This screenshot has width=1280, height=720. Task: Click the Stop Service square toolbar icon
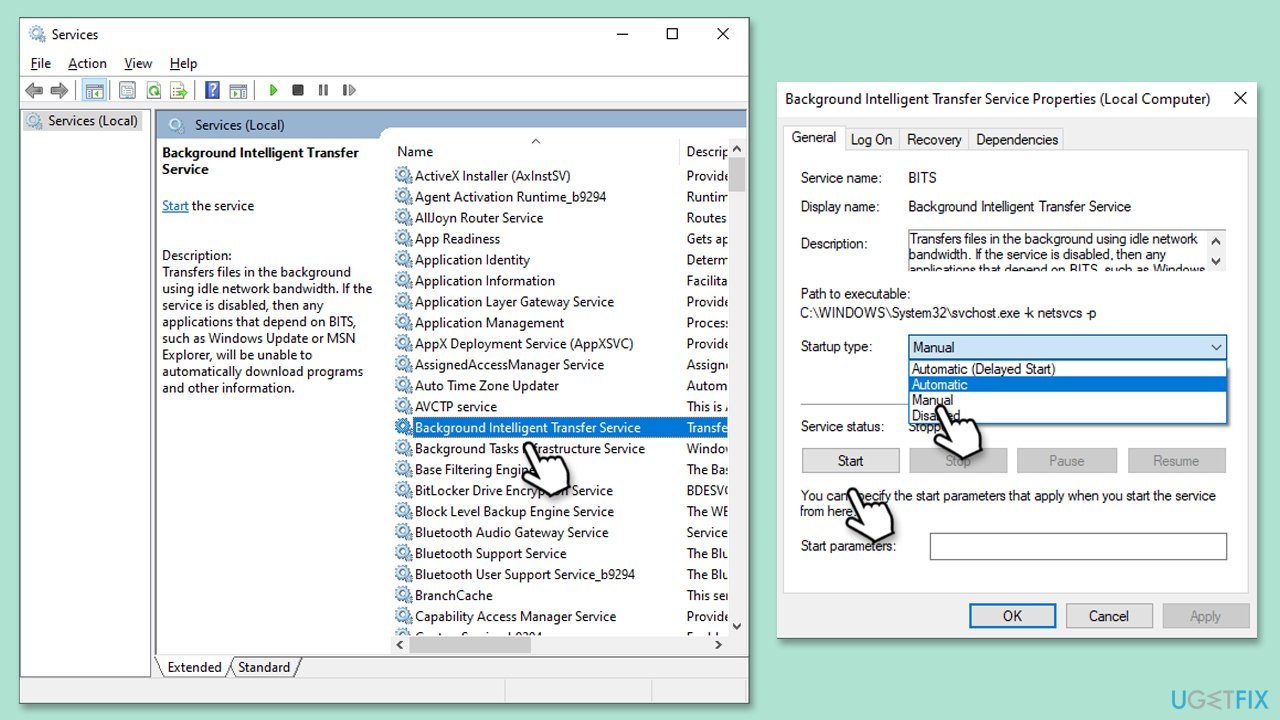[298, 90]
